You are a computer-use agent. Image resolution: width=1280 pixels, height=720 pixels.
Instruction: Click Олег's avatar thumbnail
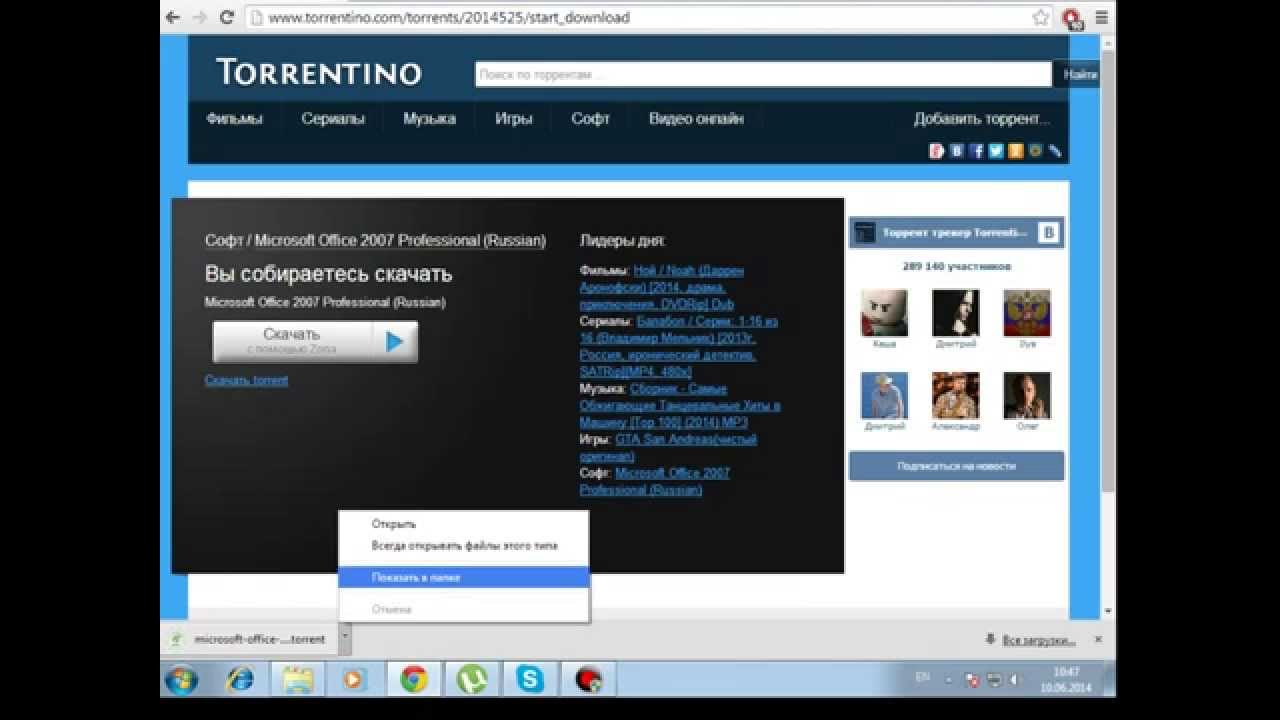(x=1027, y=395)
